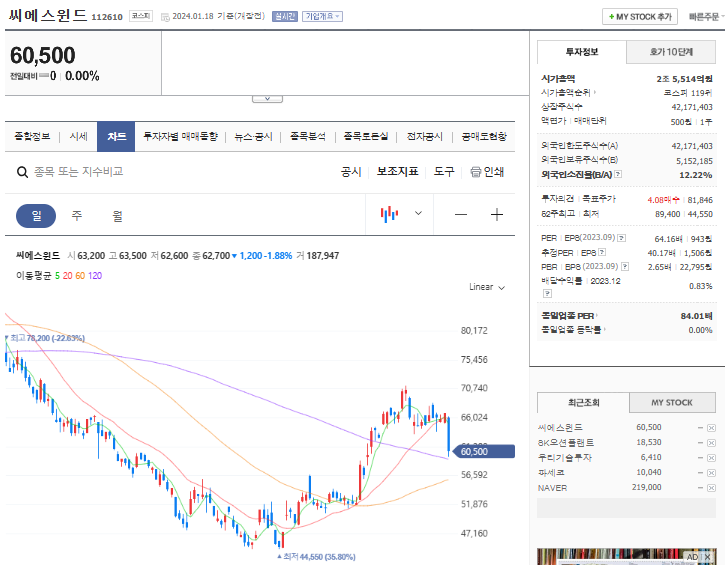This screenshot has height=565, width=725.
Task: Delete 우리기술투자 from recent list with X
Action: pyautogui.click(x=712, y=458)
